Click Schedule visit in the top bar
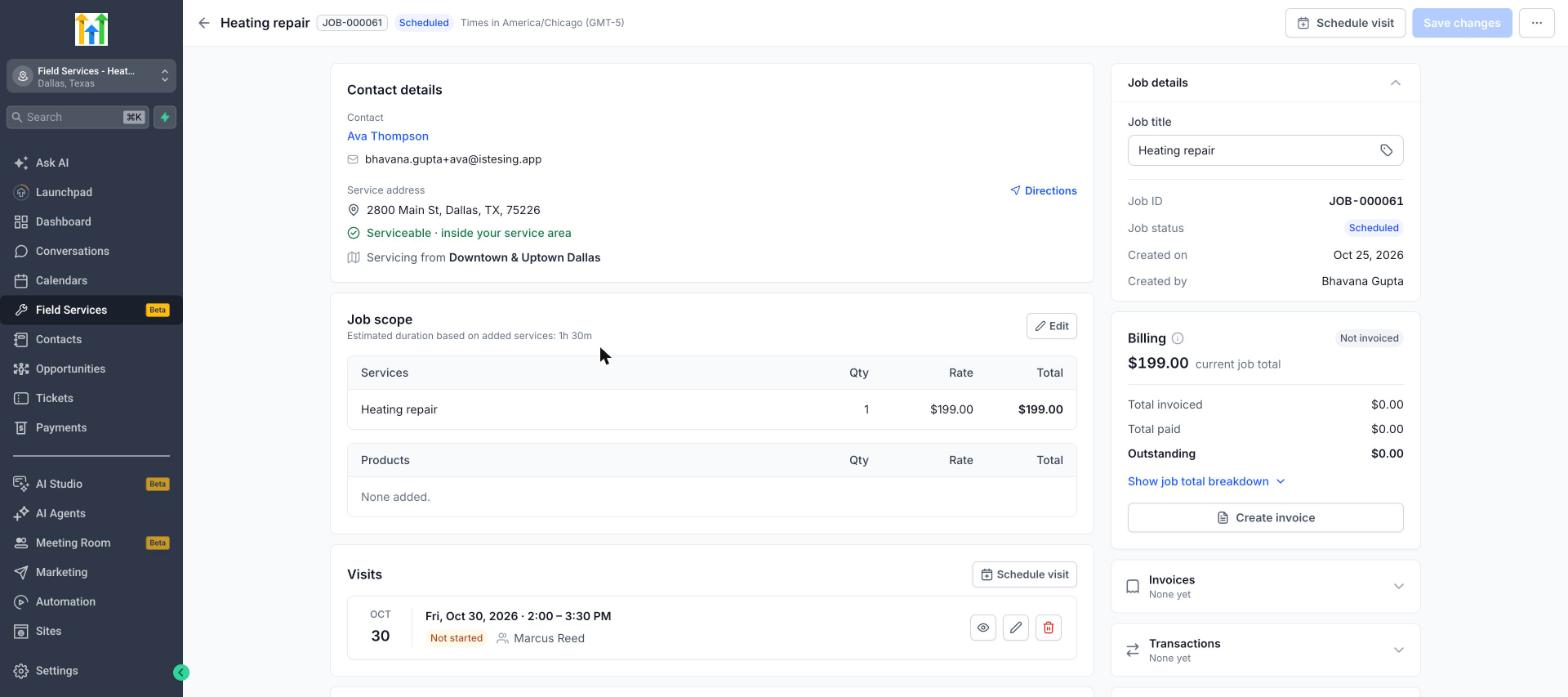This screenshot has height=697, width=1568. pyautogui.click(x=1345, y=23)
